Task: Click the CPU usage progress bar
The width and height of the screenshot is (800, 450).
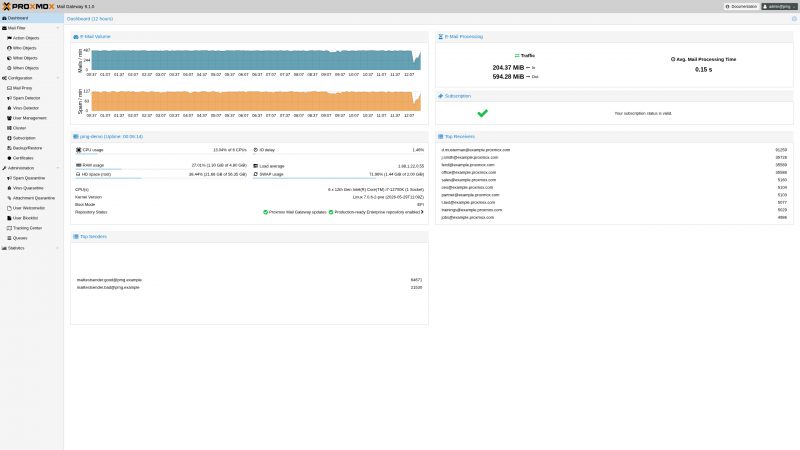Action: (x=161, y=154)
